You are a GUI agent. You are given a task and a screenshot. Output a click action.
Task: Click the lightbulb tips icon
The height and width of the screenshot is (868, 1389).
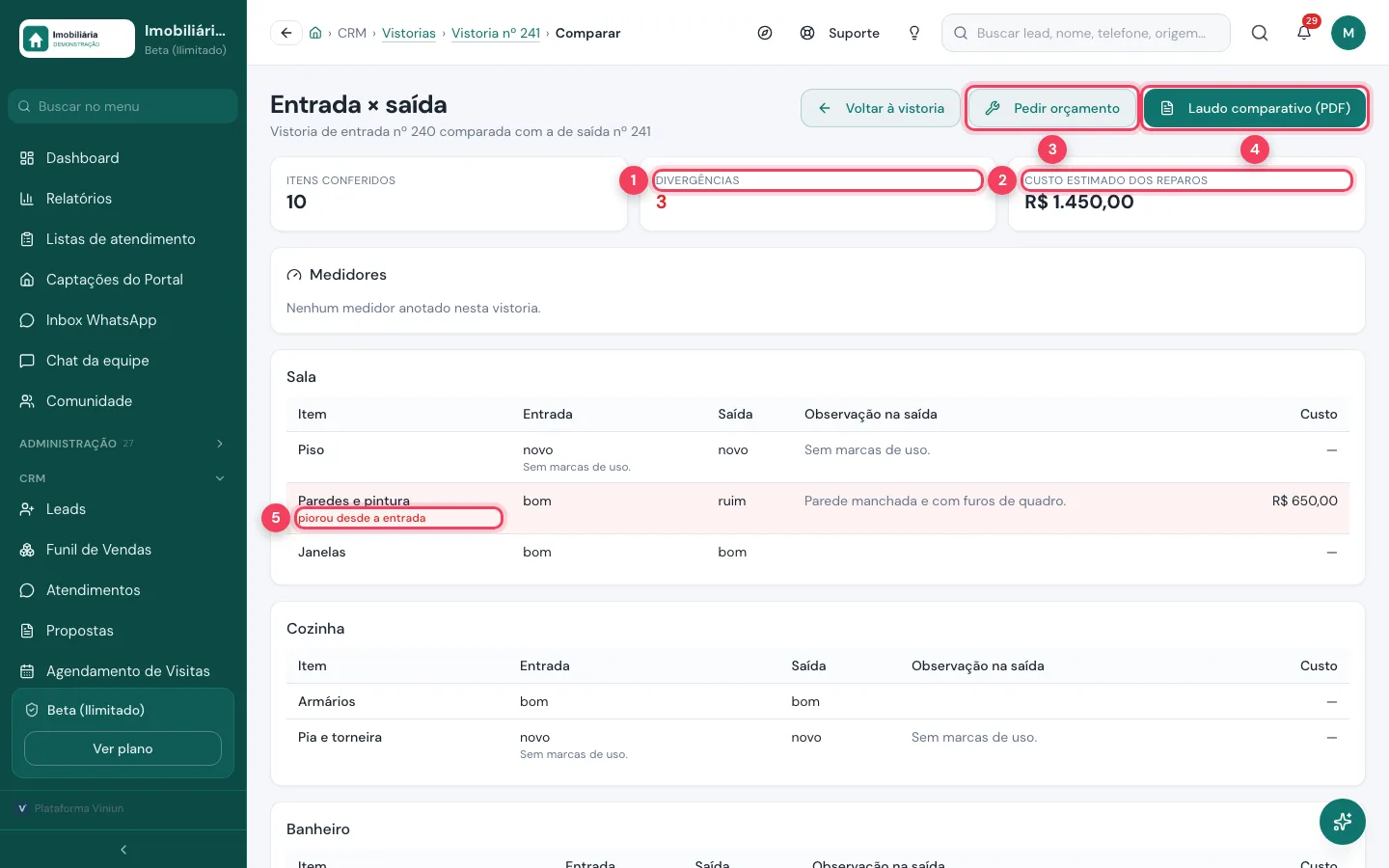click(914, 33)
